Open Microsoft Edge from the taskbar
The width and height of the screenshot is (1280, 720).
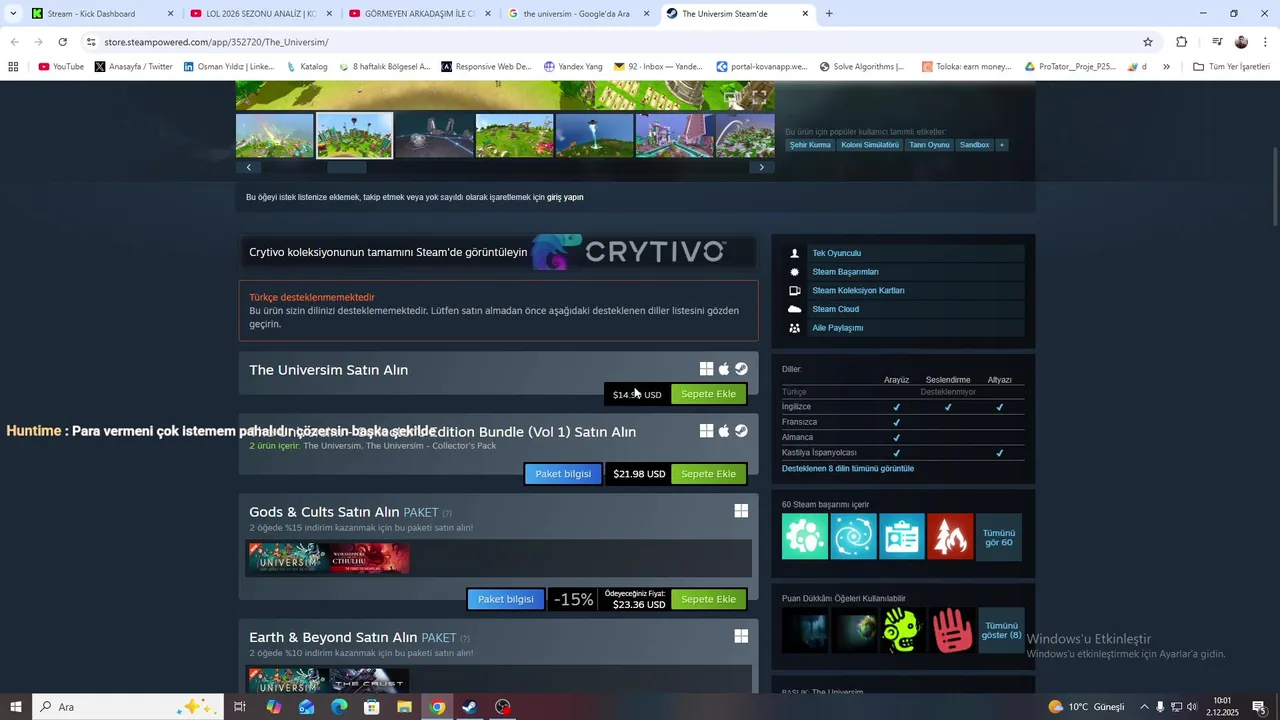[x=339, y=707]
